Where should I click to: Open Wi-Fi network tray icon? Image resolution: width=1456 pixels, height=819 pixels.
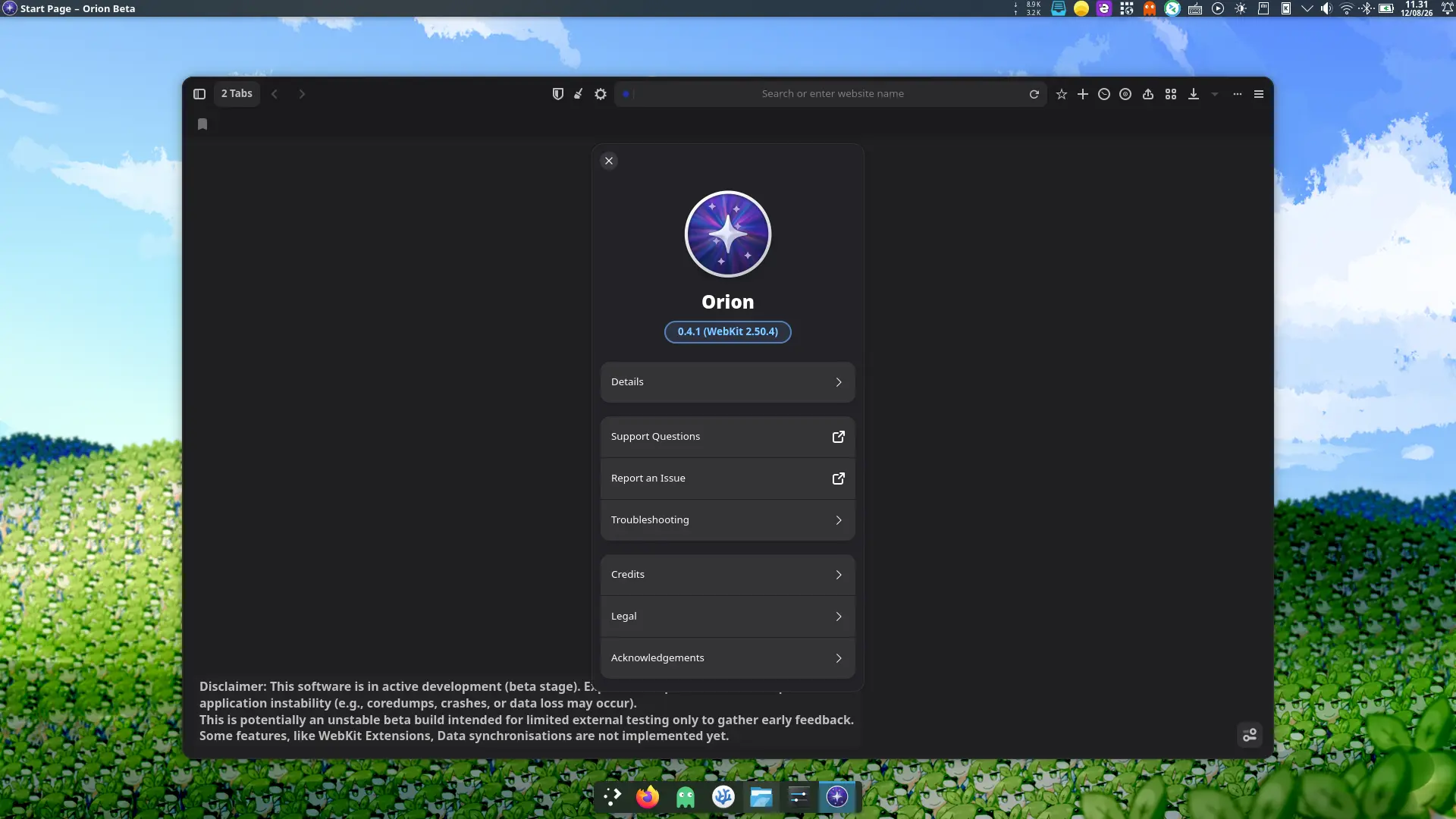point(1347,9)
